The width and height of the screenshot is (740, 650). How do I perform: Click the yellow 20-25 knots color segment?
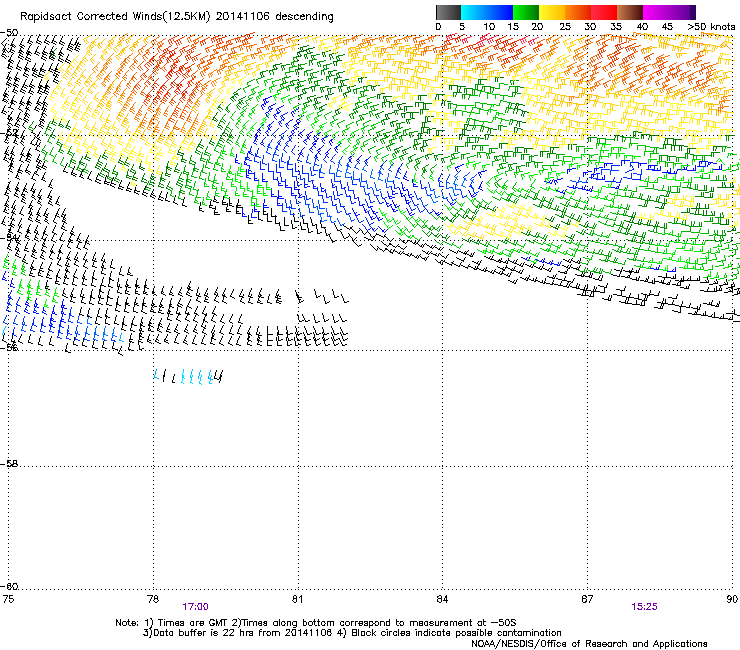click(552, 12)
